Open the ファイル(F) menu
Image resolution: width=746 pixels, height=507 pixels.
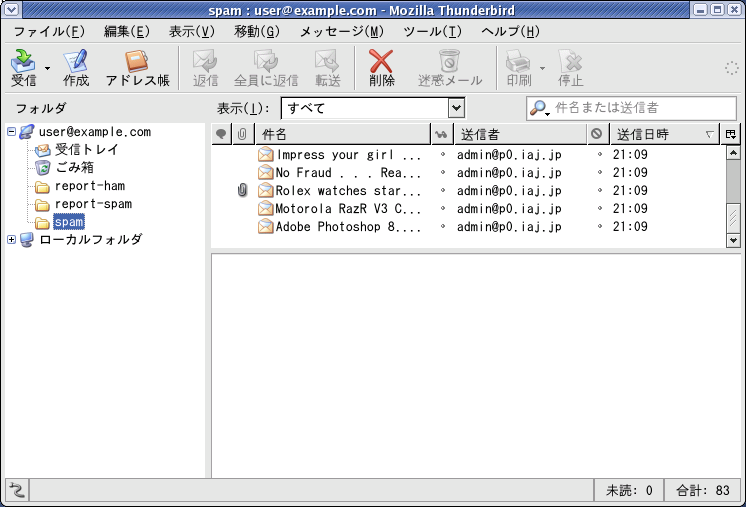pyautogui.click(x=49, y=31)
